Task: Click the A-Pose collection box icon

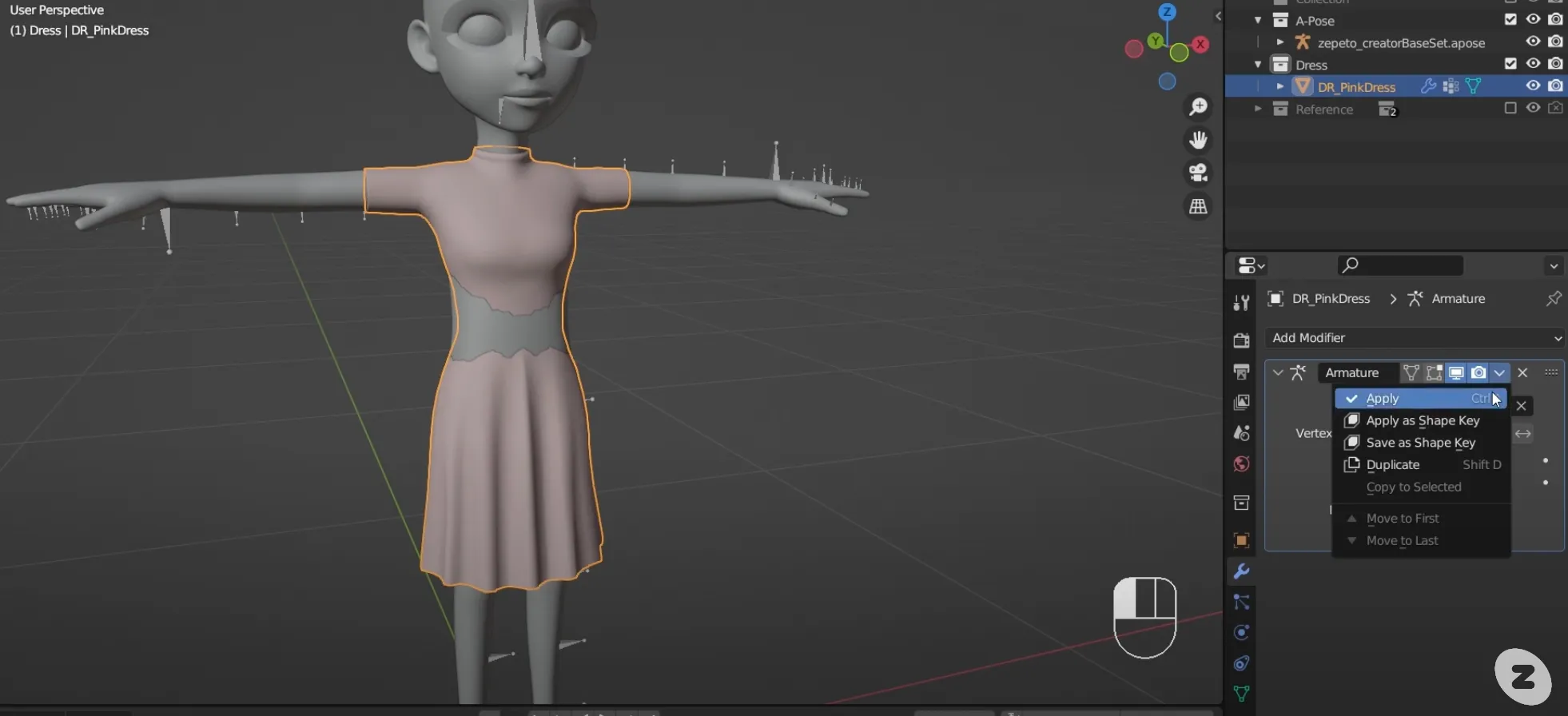Action: point(1280,20)
